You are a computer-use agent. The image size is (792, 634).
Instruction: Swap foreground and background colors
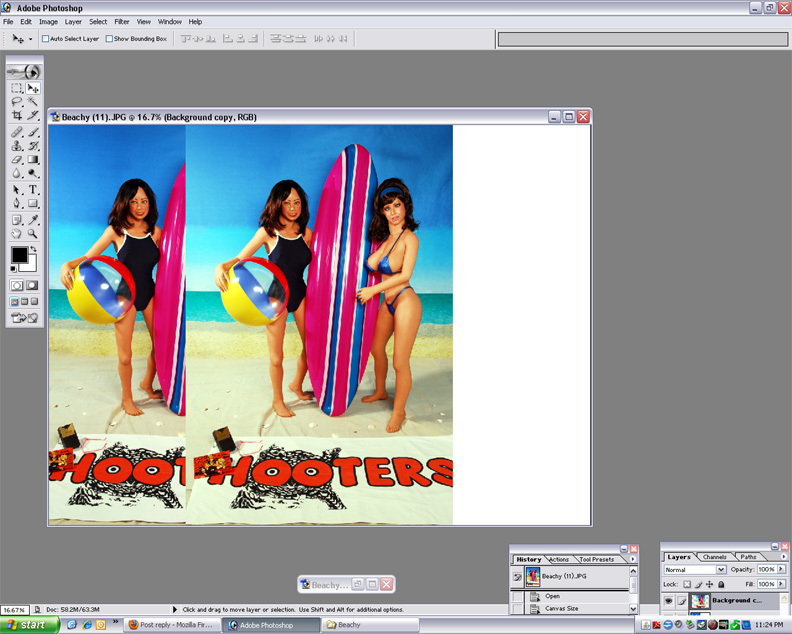33,249
